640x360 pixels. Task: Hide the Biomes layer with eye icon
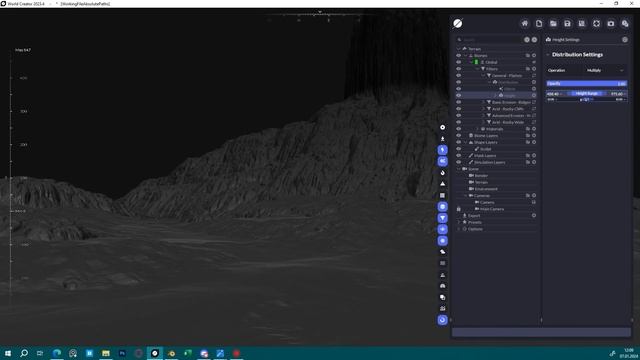click(x=458, y=56)
